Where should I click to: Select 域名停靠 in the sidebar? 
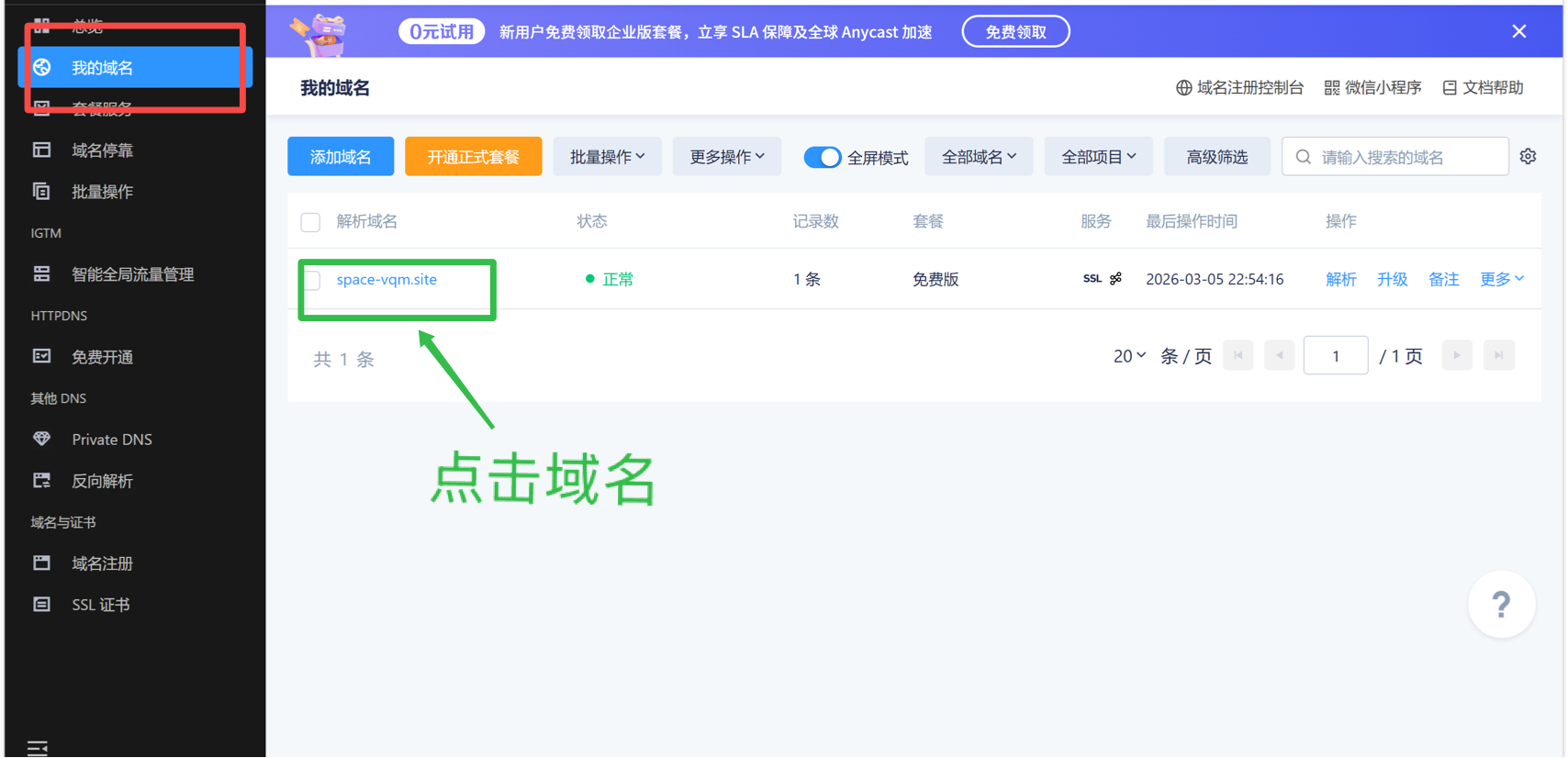coord(102,150)
